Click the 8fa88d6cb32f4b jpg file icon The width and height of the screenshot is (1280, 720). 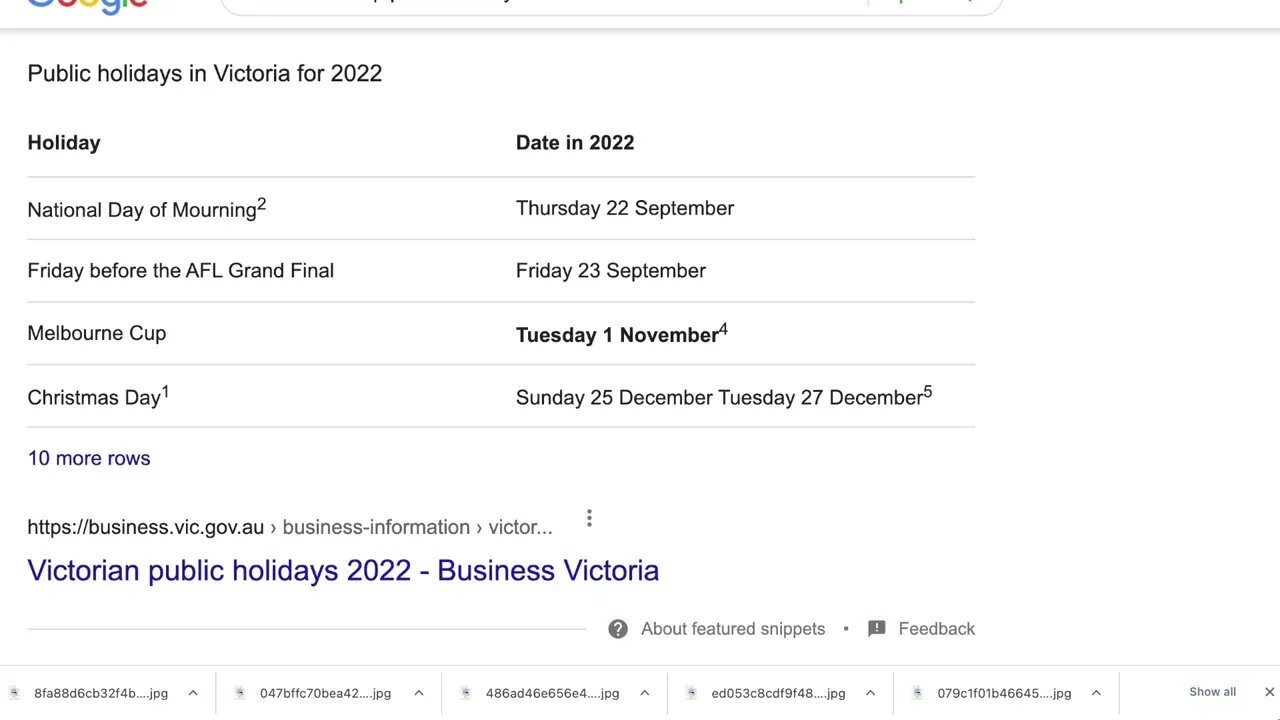pos(14,693)
